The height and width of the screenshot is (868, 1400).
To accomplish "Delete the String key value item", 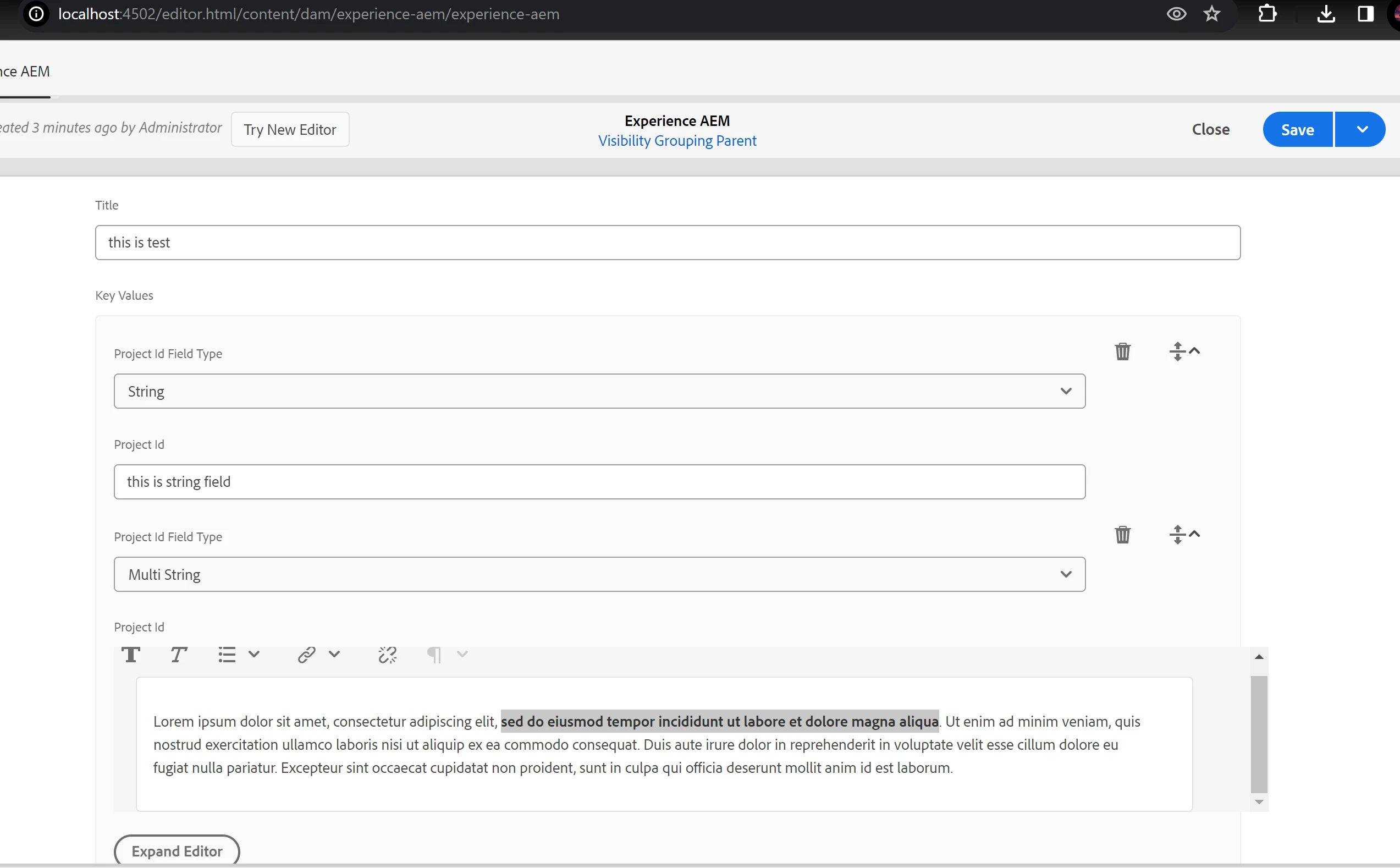I will click(x=1122, y=351).
